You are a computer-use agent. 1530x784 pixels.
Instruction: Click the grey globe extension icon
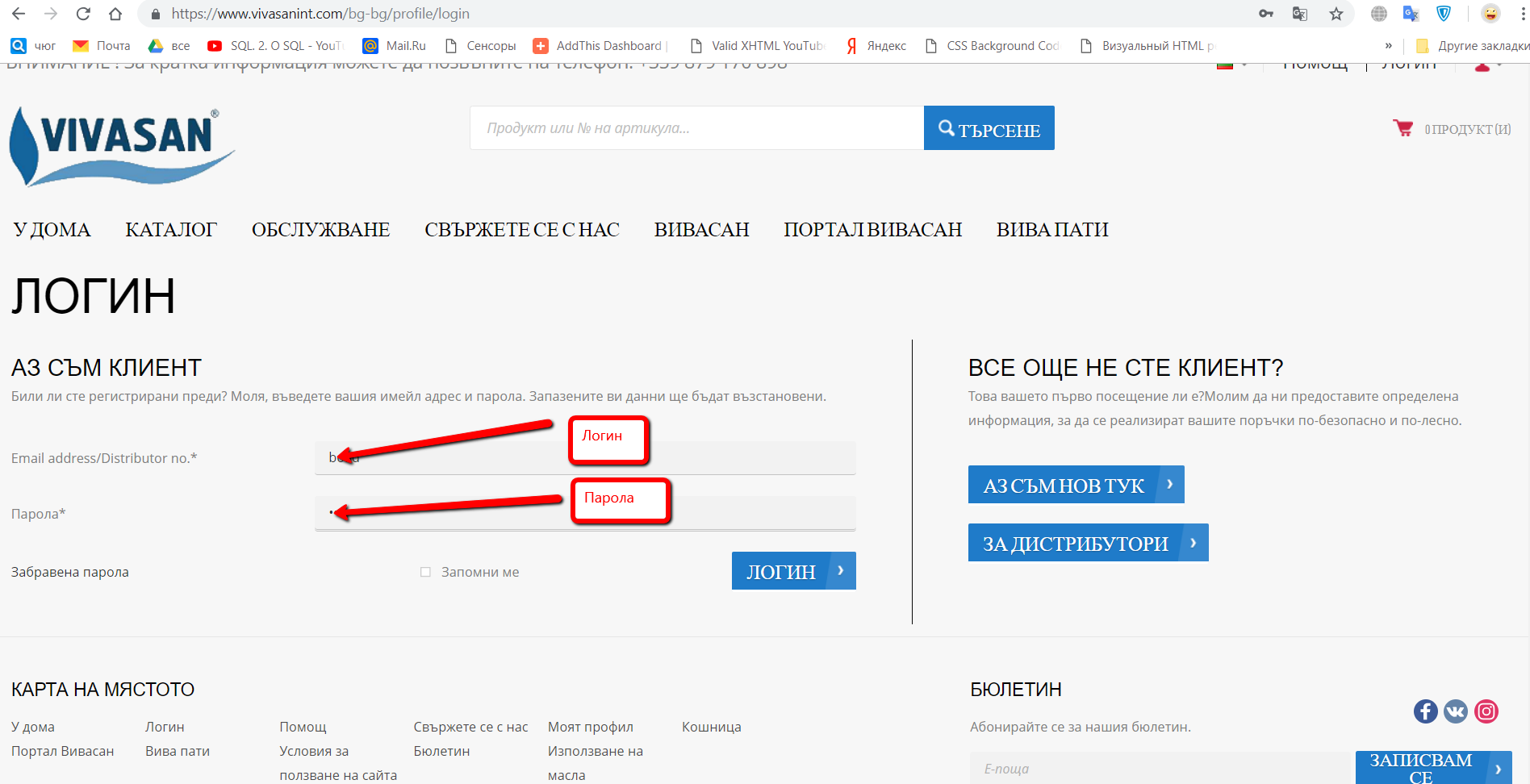click(x=1379, y=14)
